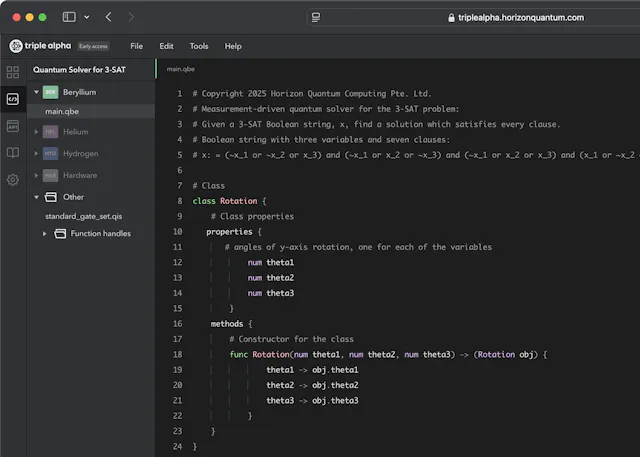This screenshot has height=457, width=640.
Task: Select the code editor sidebar icon
Action: (x=13, y=99)
